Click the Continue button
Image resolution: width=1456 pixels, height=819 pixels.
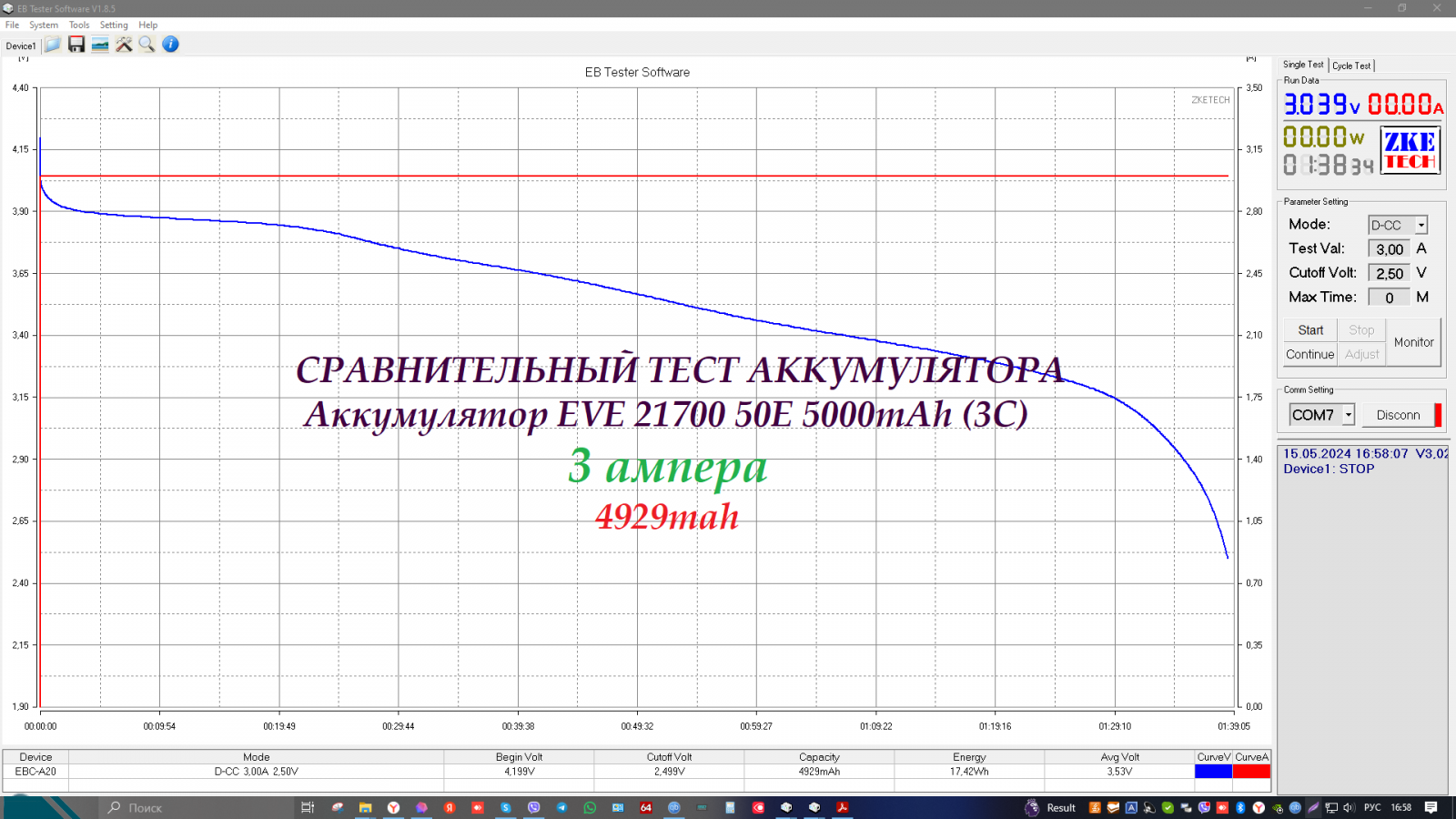pyautogui.click(x=1309, y=355)
